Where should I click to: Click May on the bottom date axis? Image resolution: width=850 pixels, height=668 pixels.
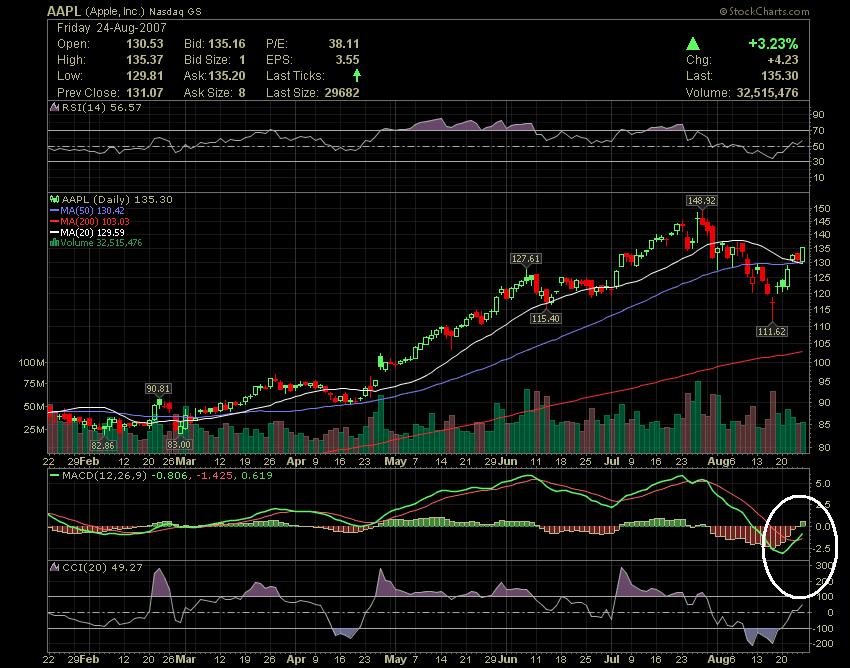(x=395, y=660)
